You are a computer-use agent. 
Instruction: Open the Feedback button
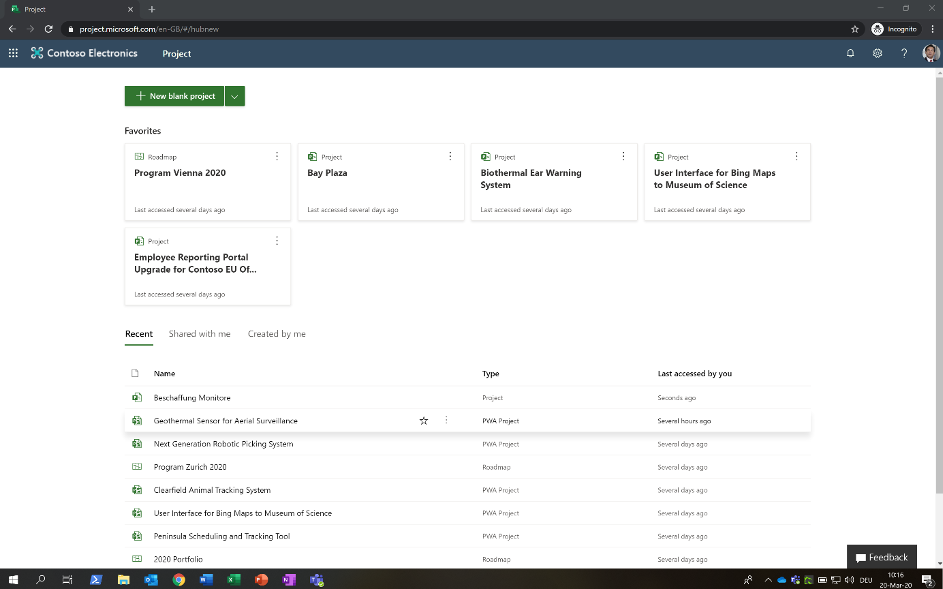[882, 557]
